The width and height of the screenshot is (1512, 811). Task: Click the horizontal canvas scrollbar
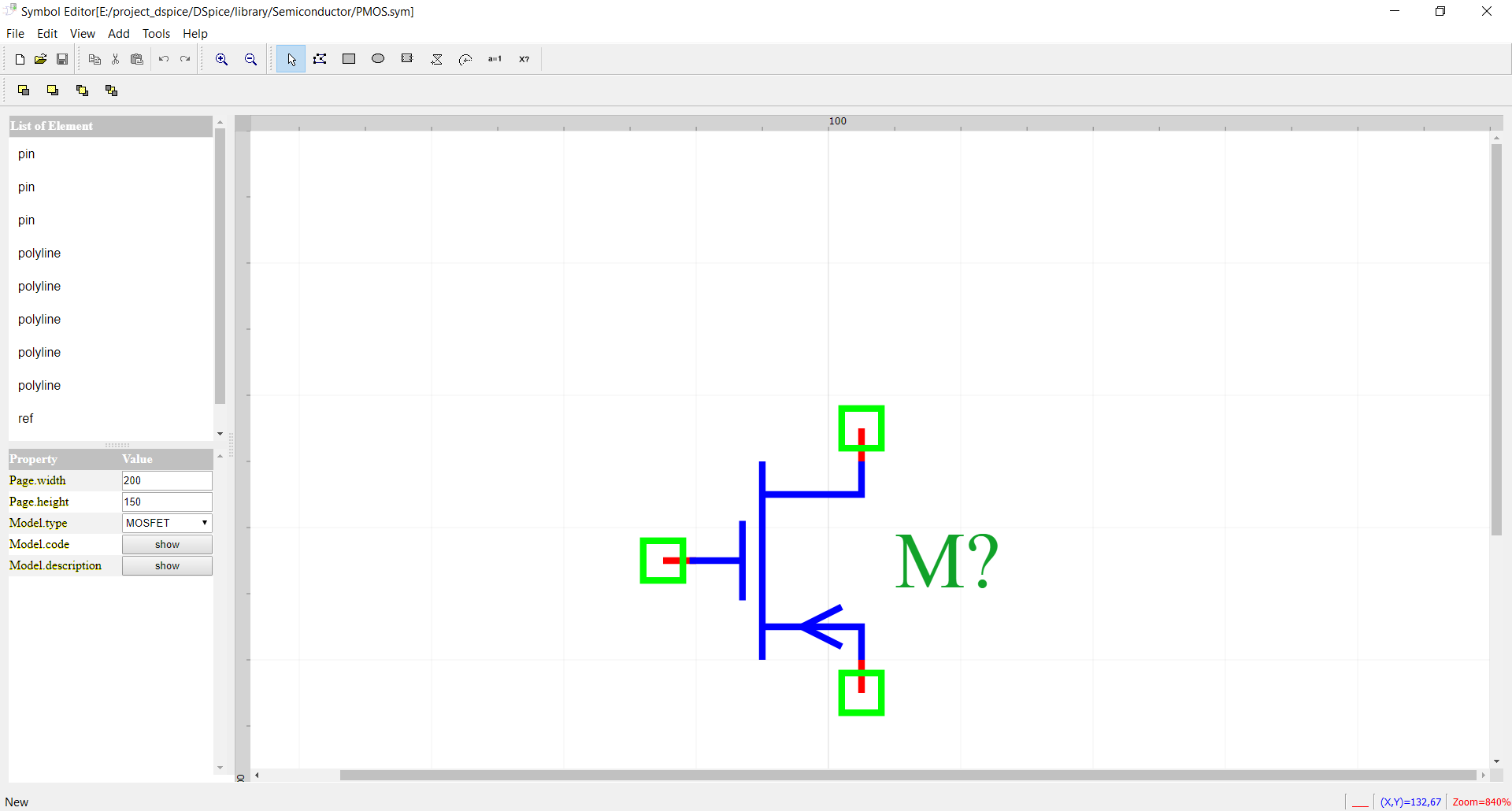point(906,775)
